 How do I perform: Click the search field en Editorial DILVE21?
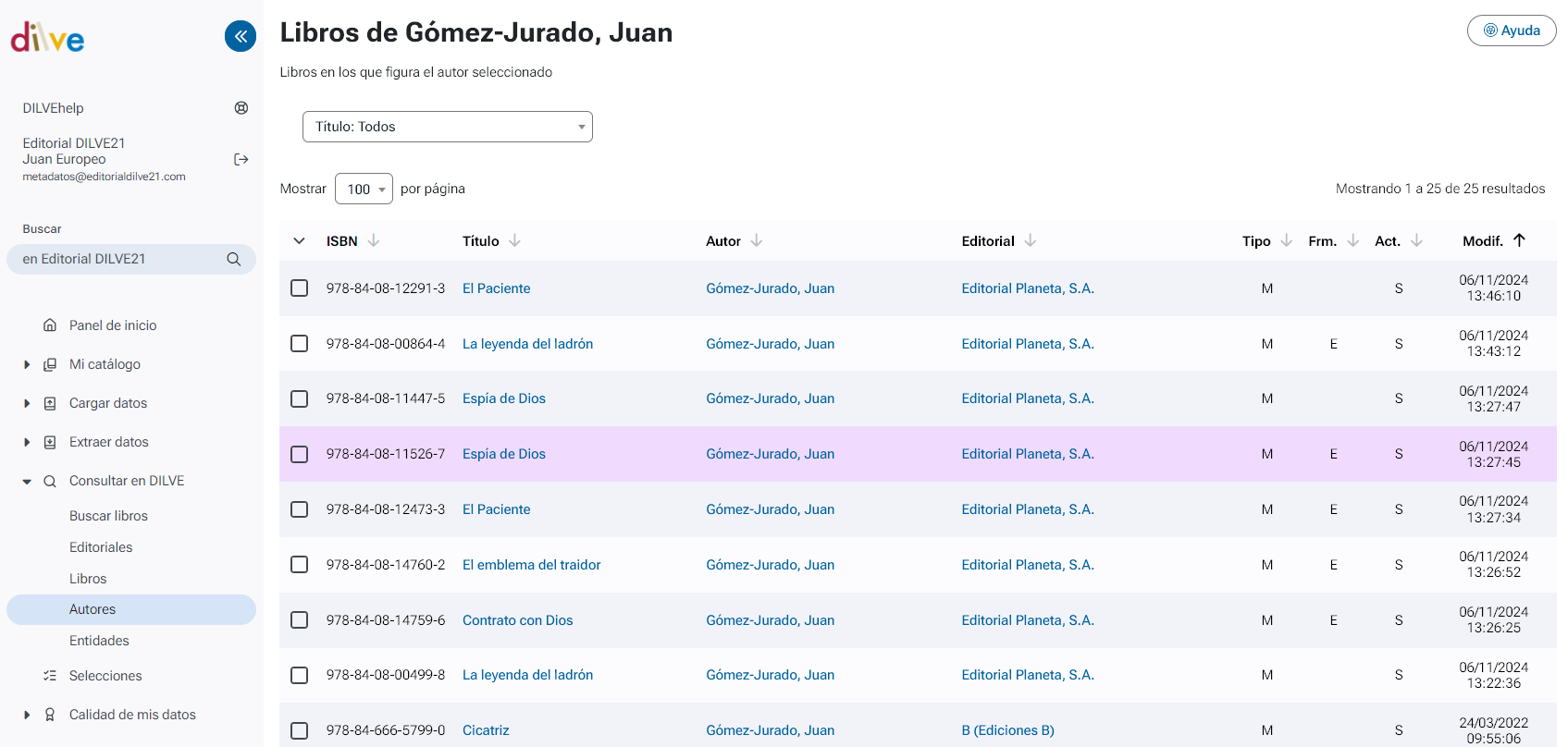131,259
